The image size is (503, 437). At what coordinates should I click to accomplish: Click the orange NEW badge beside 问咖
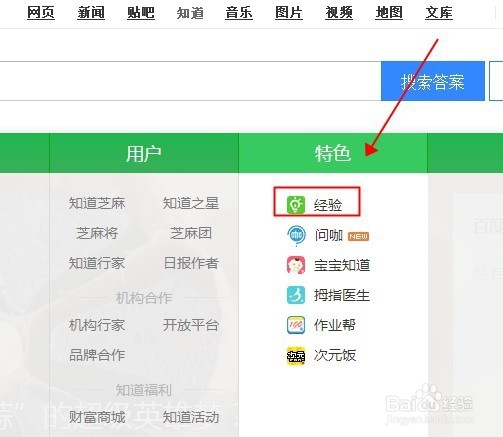(x=358, y=236)
